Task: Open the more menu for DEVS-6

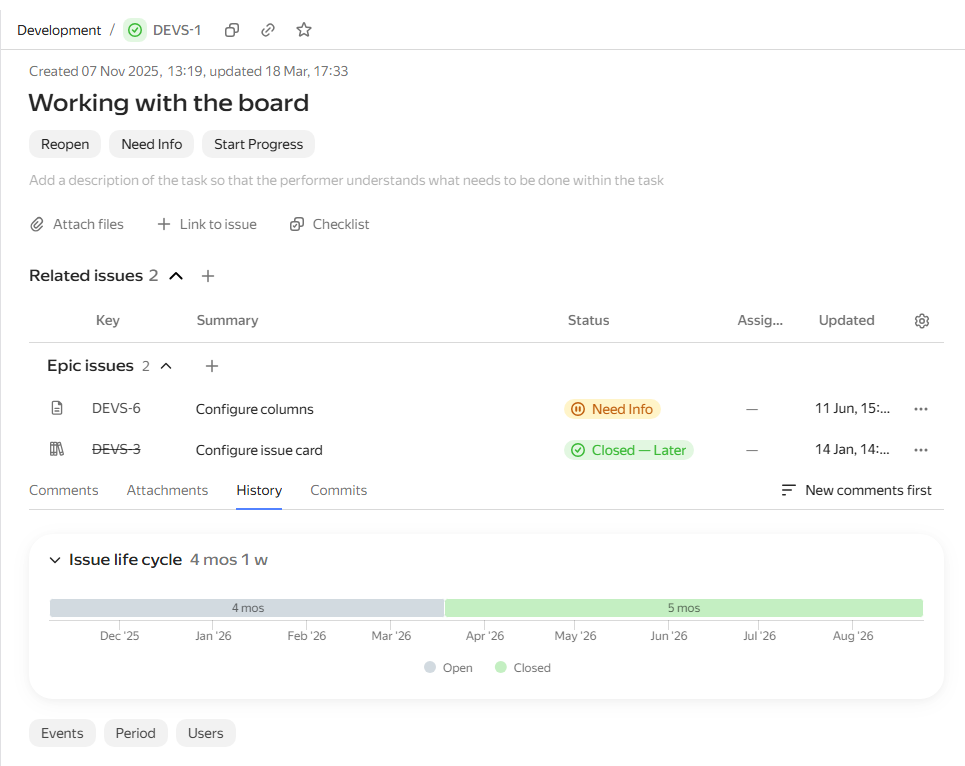Action: [x=921, y=409]
